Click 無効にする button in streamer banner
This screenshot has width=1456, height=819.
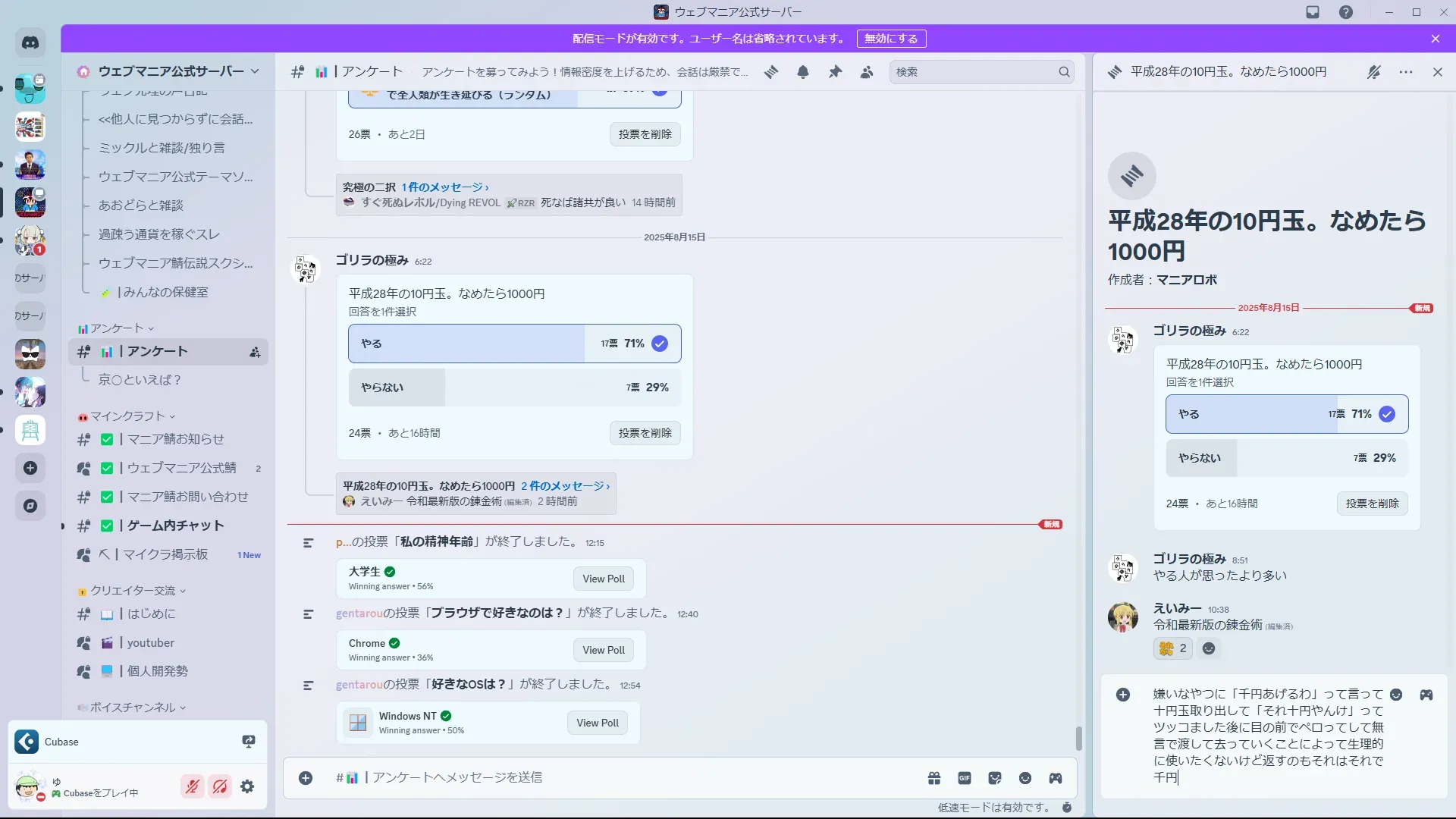891,39
